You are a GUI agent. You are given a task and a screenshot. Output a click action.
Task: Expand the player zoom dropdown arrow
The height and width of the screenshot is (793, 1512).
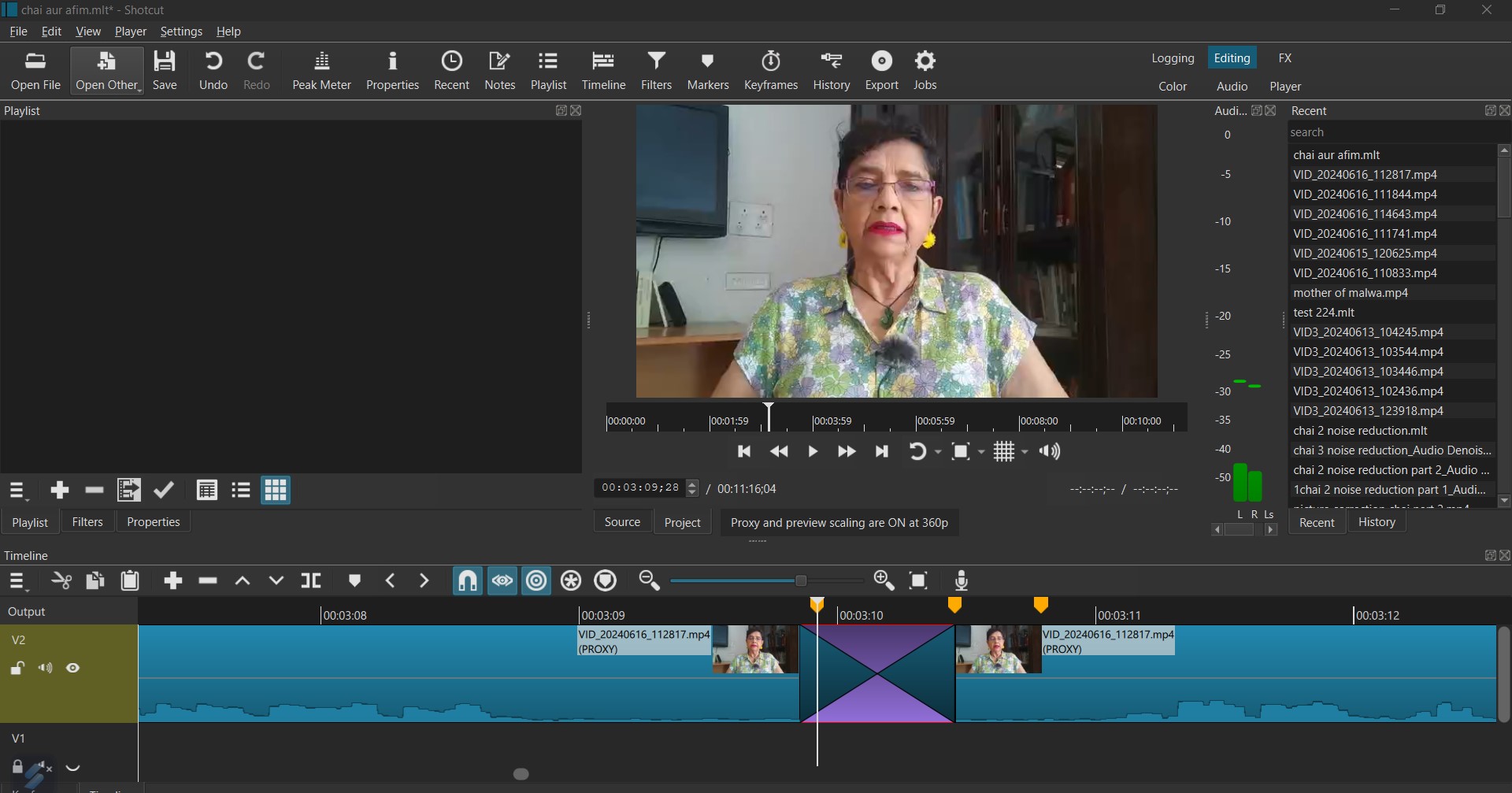tap(981, 452)
